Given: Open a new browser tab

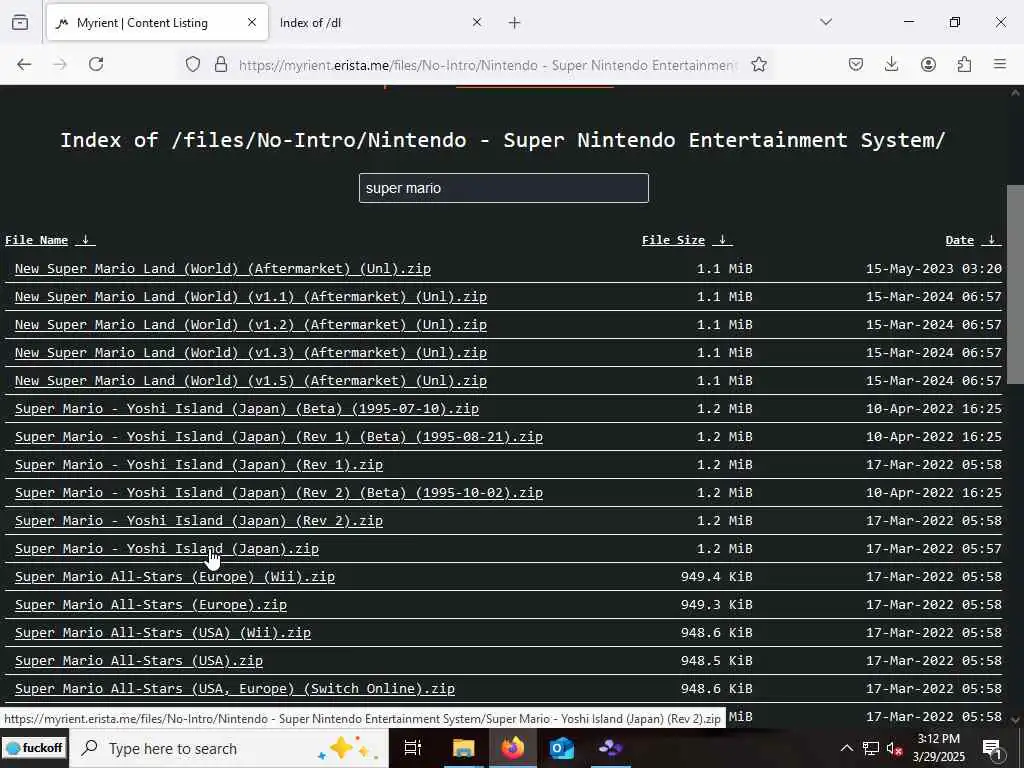Looking at the screenshot, I should tap(515, 23).
